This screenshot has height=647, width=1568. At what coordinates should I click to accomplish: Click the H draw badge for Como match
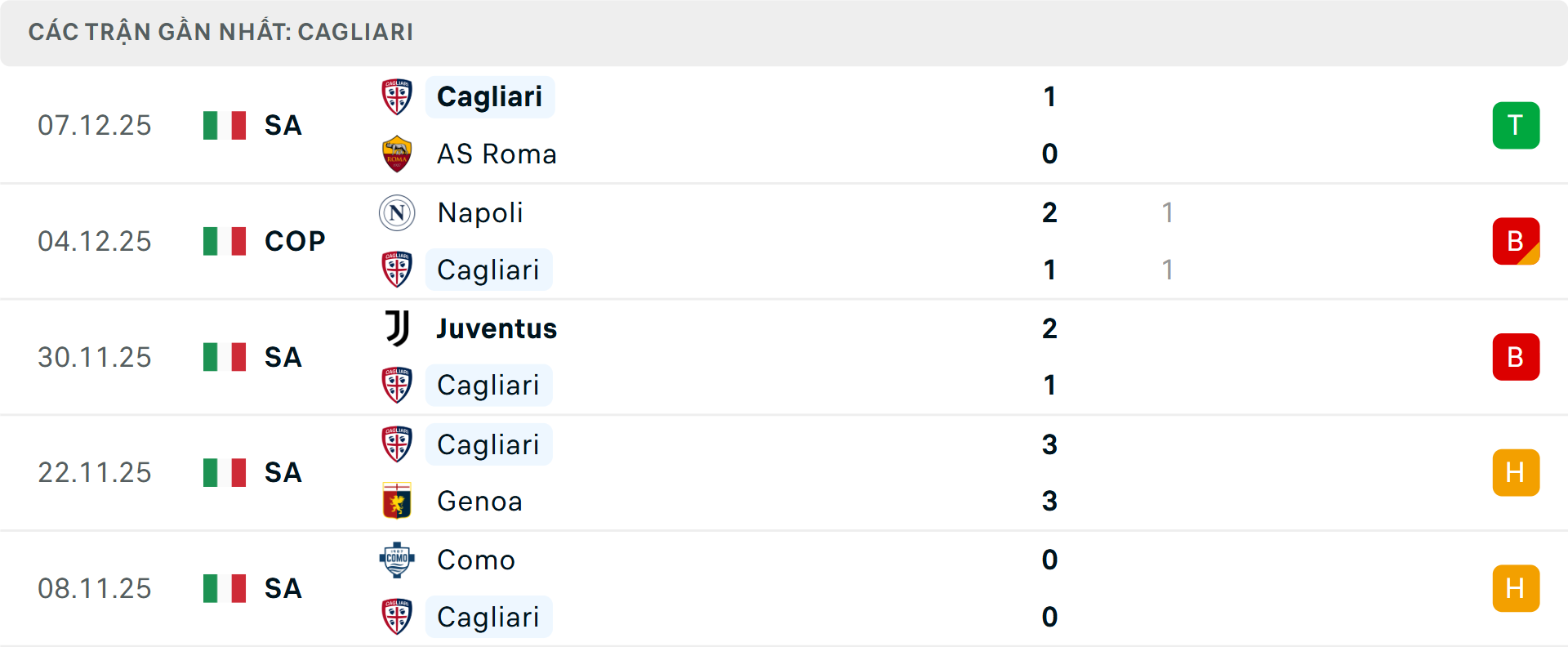[1516, 588]
